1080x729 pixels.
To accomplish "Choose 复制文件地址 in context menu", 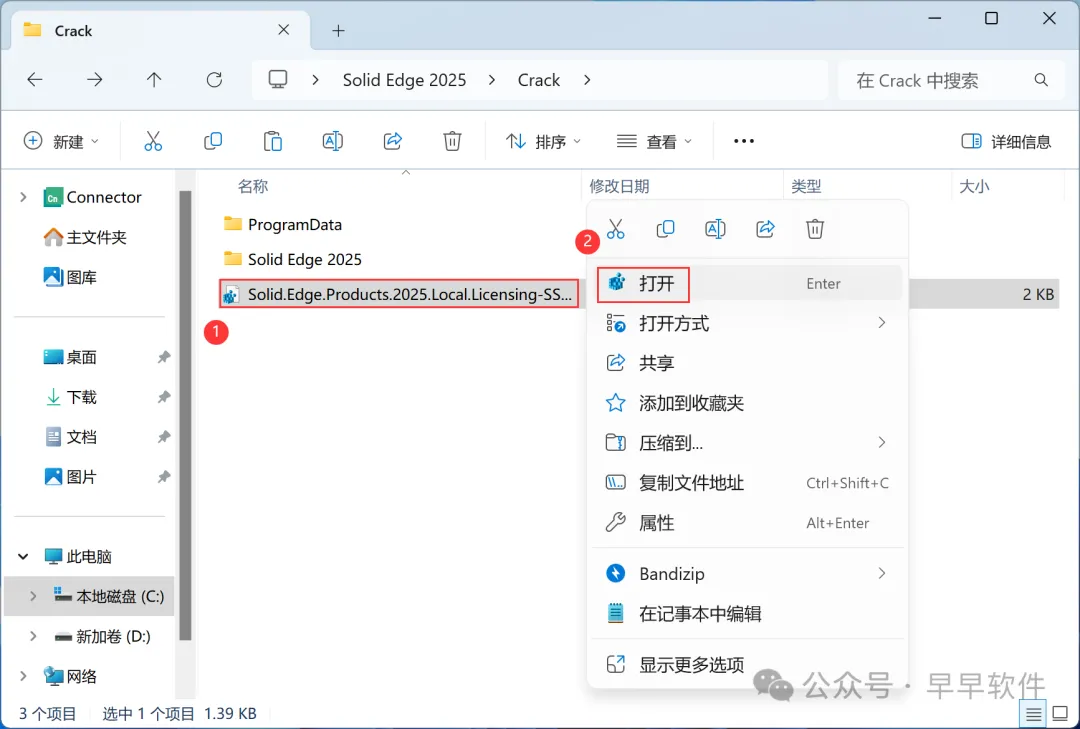I will 748,483.
